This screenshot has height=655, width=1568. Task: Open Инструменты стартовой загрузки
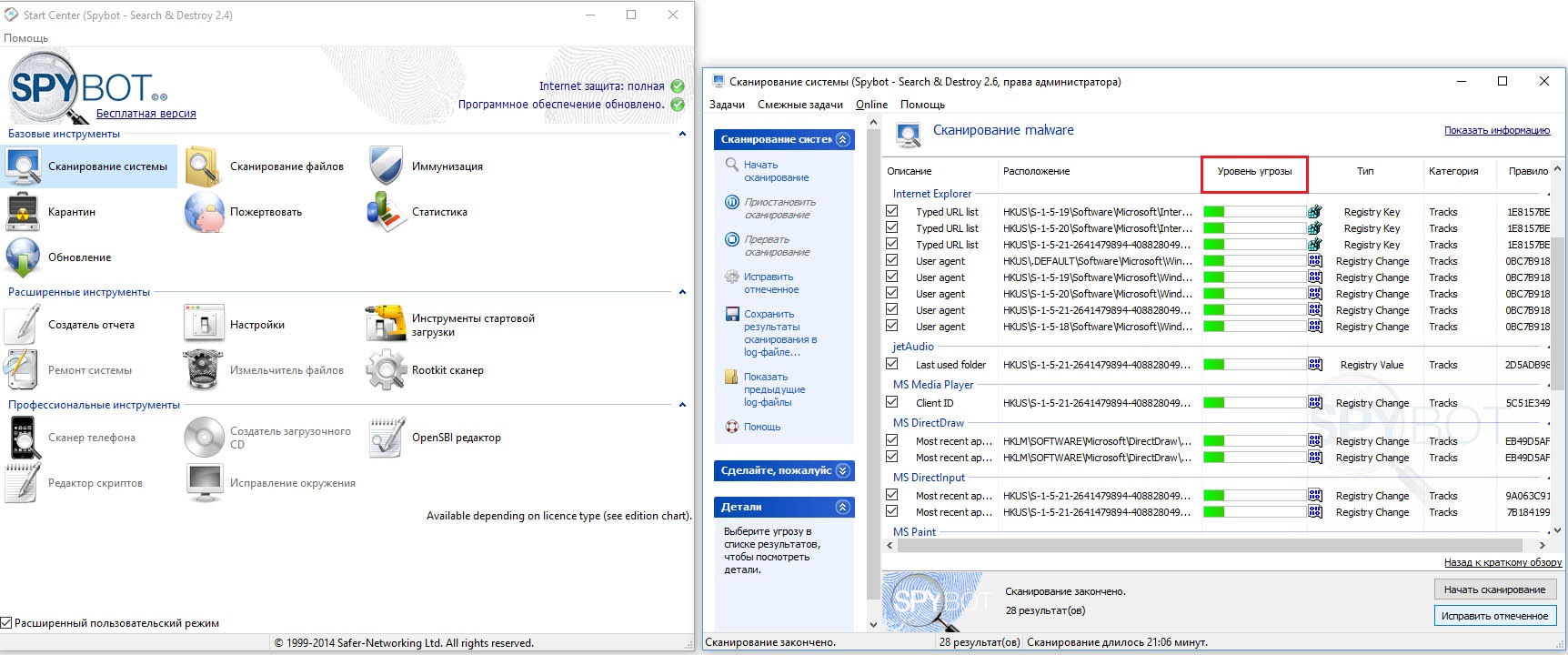coord(451,325)
